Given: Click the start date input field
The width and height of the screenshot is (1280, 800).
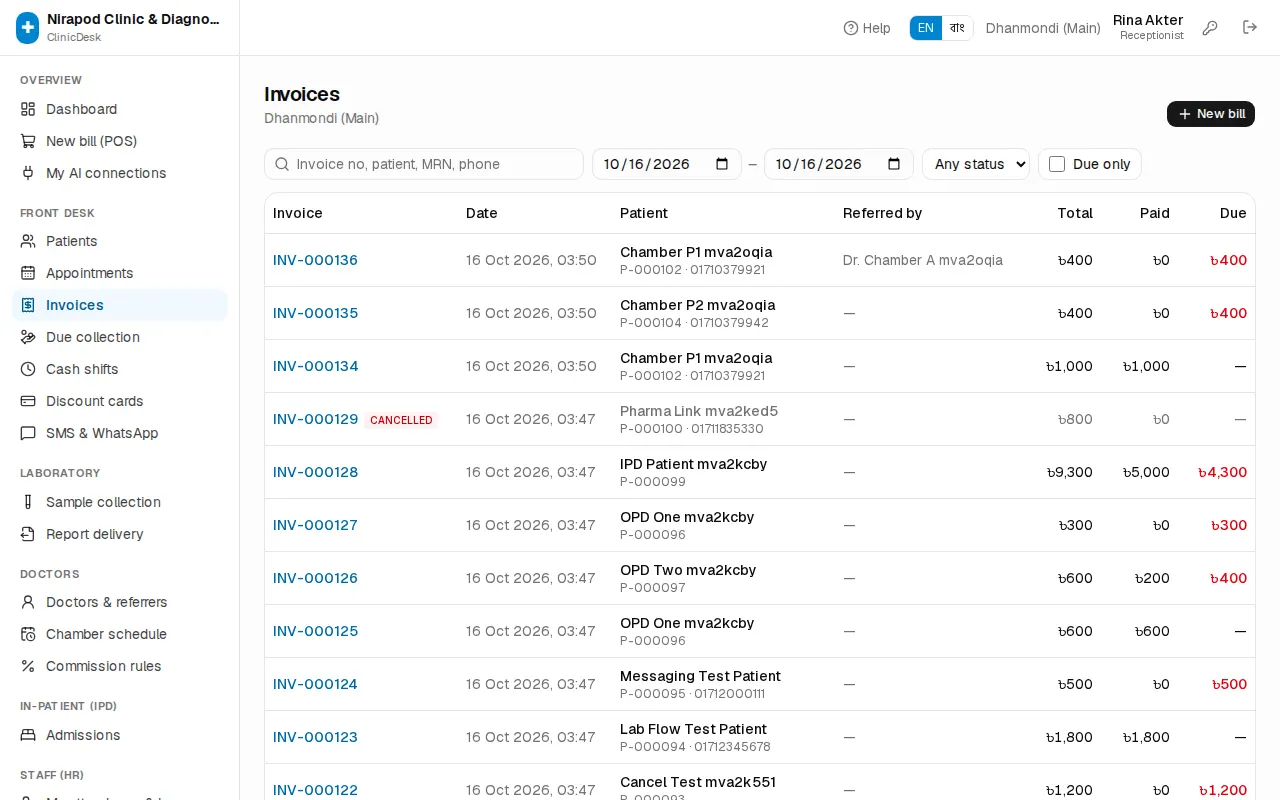Looking at the screenshot, I should coord(667,164).
